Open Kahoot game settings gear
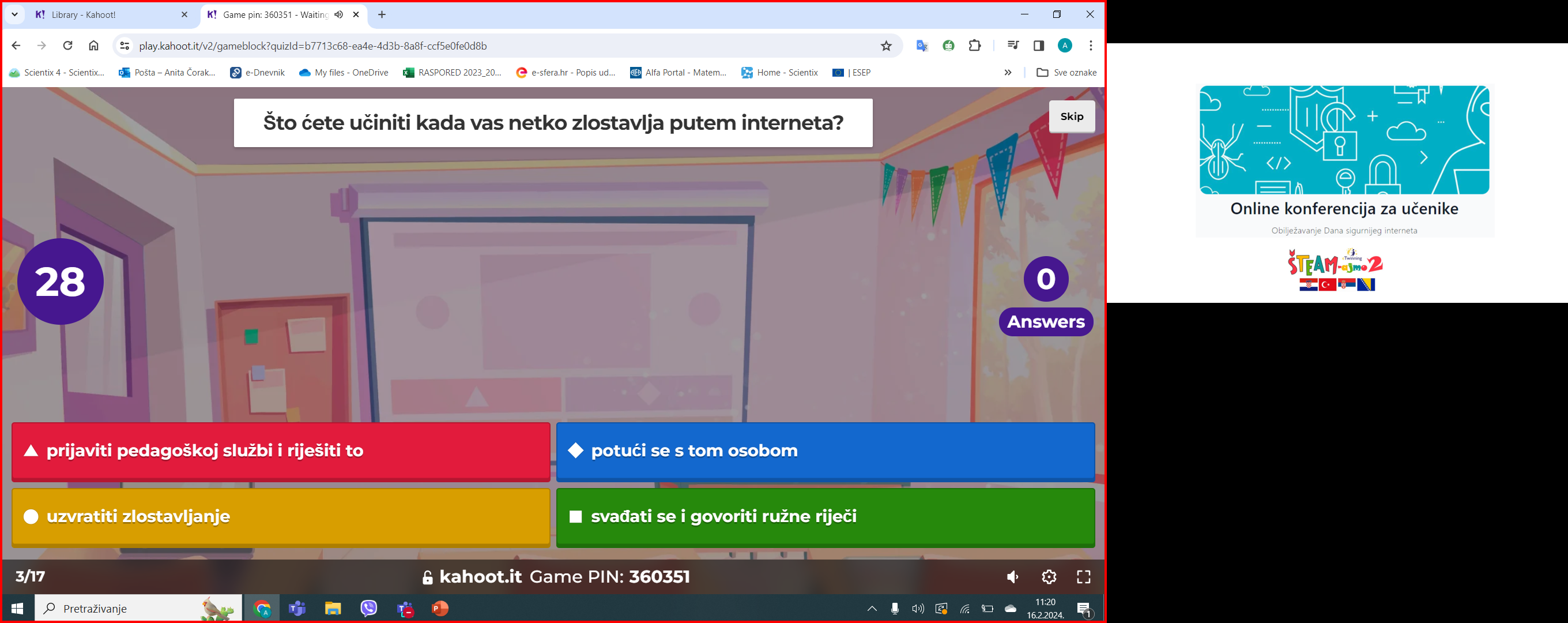1568x623 pixels. point(1049,577)
